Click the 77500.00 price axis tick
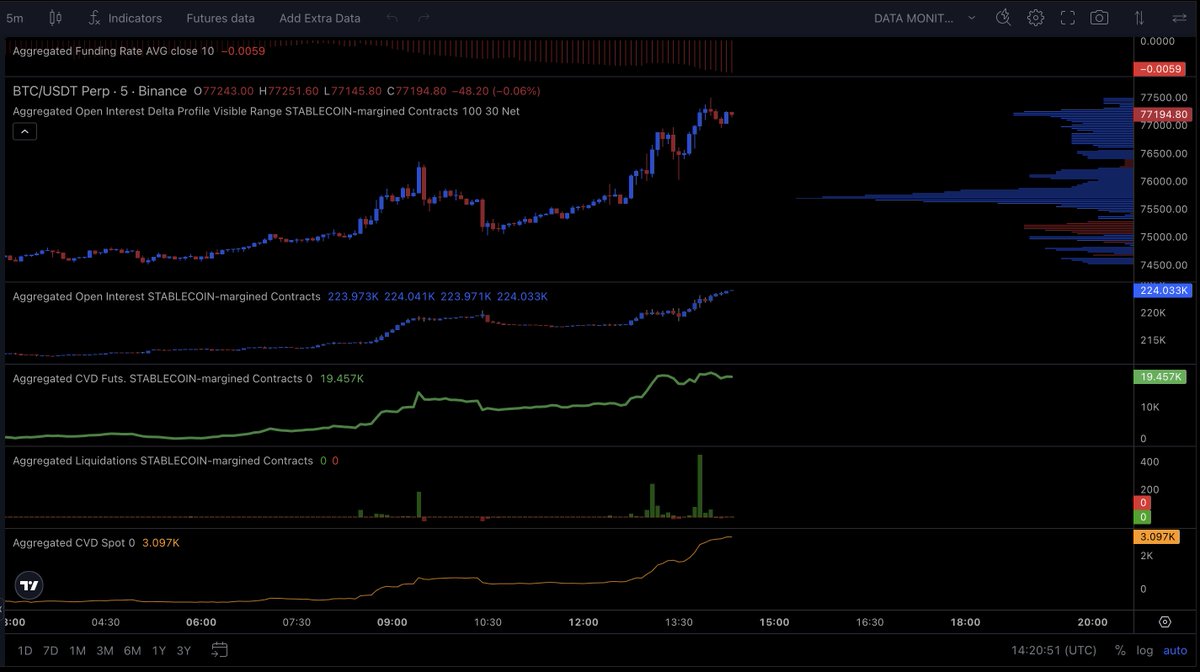The image size is (1200, 672). 1164,97
